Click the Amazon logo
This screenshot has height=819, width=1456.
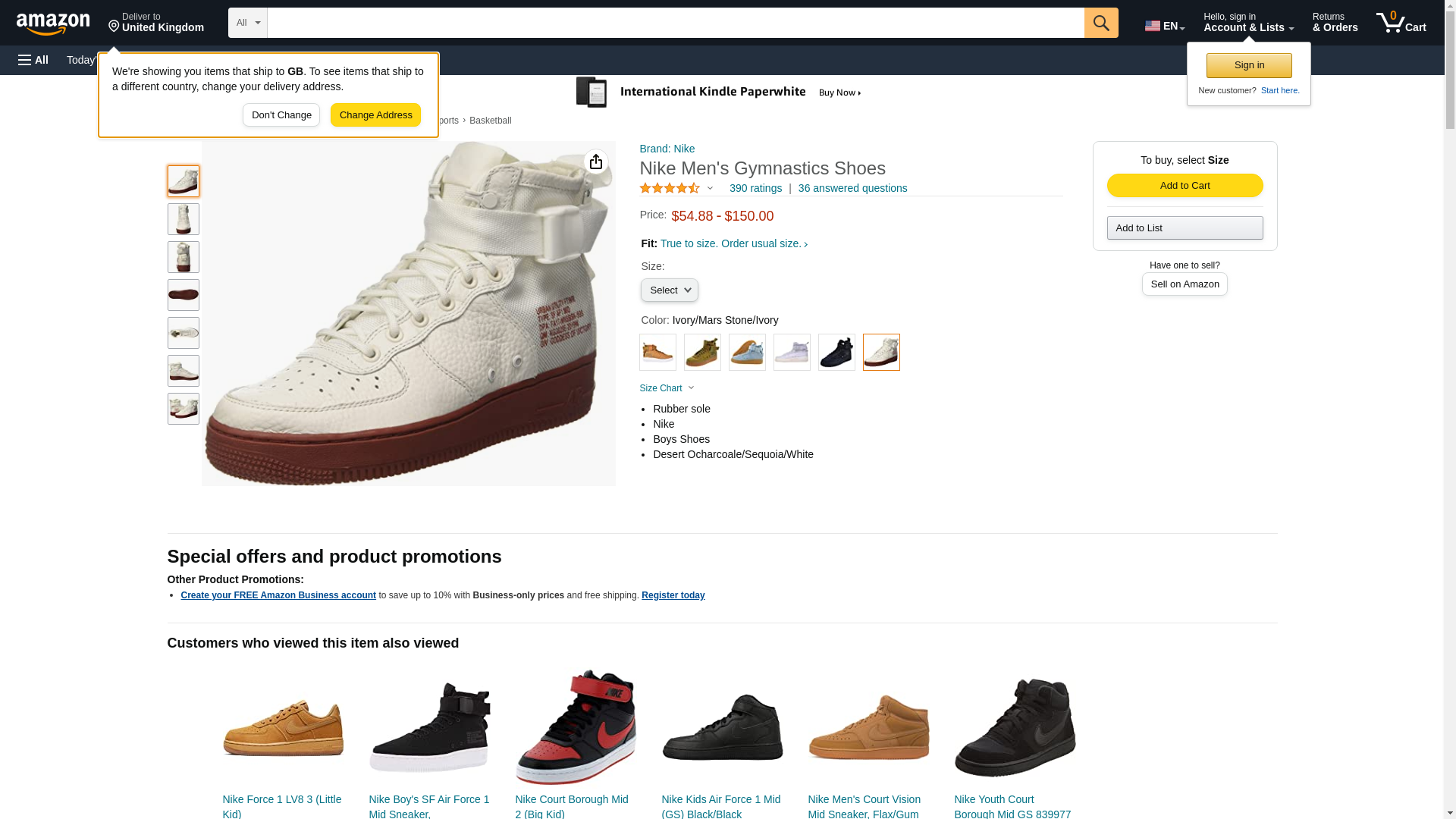pos(53,24)
